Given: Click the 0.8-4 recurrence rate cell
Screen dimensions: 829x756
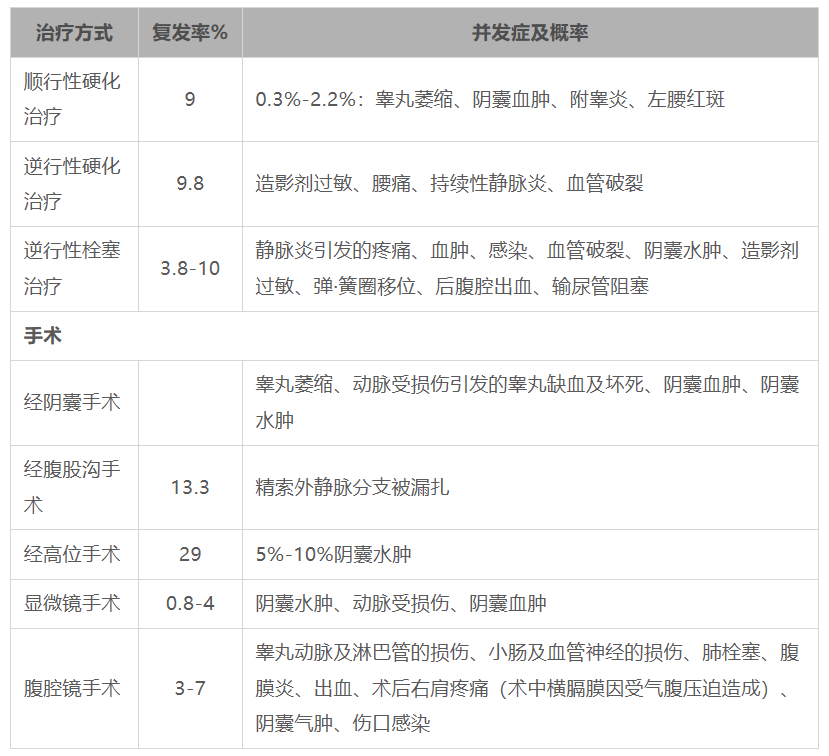Looking at the screenshot, I should coord(190,603).
